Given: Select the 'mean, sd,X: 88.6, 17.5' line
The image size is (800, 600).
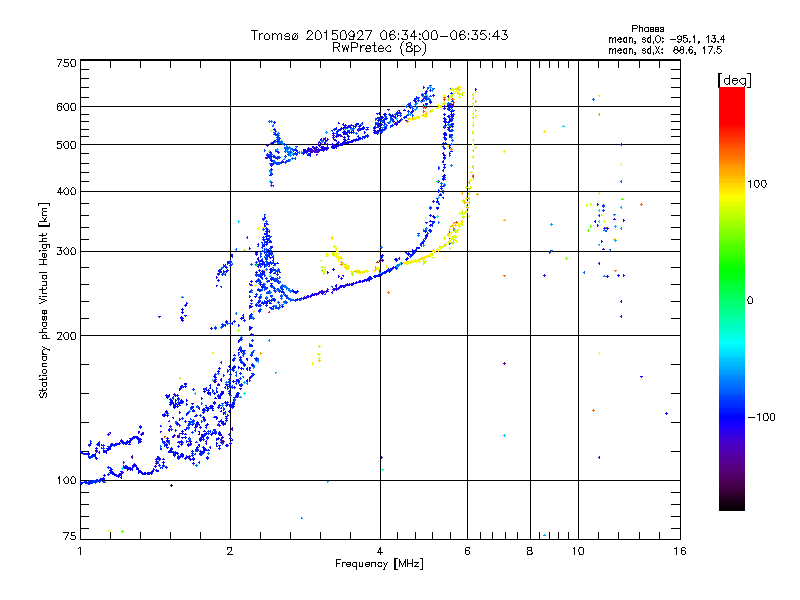Looking at the screenshot, I should point(665,50).
